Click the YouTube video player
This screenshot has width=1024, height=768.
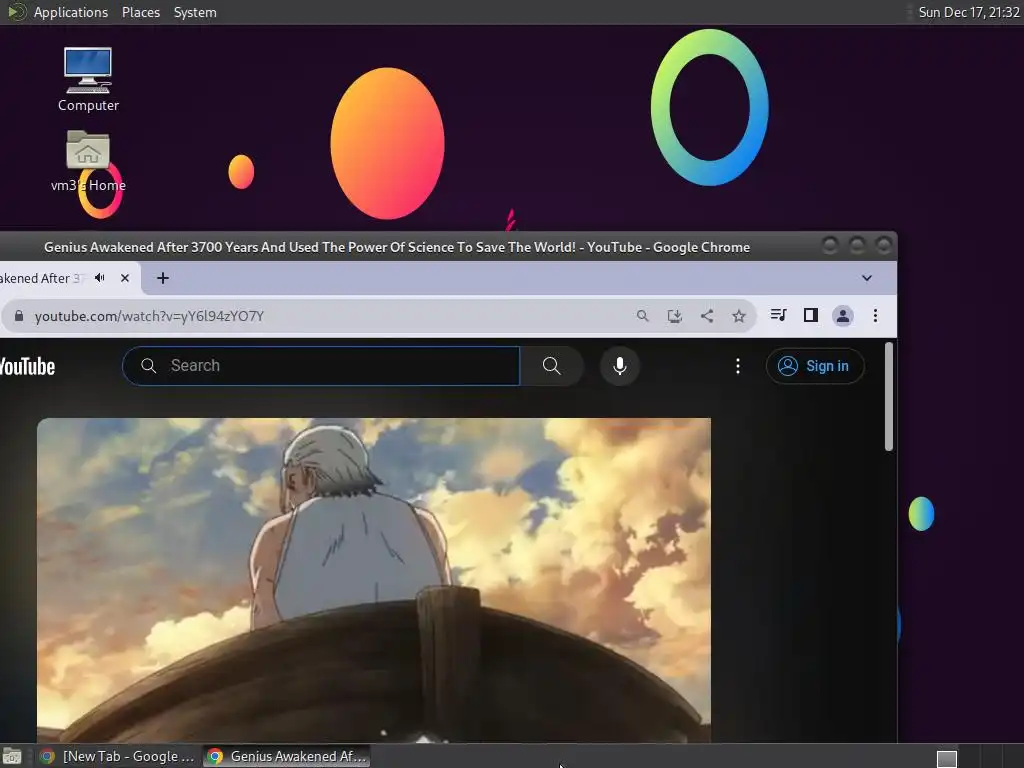(374, 580)
